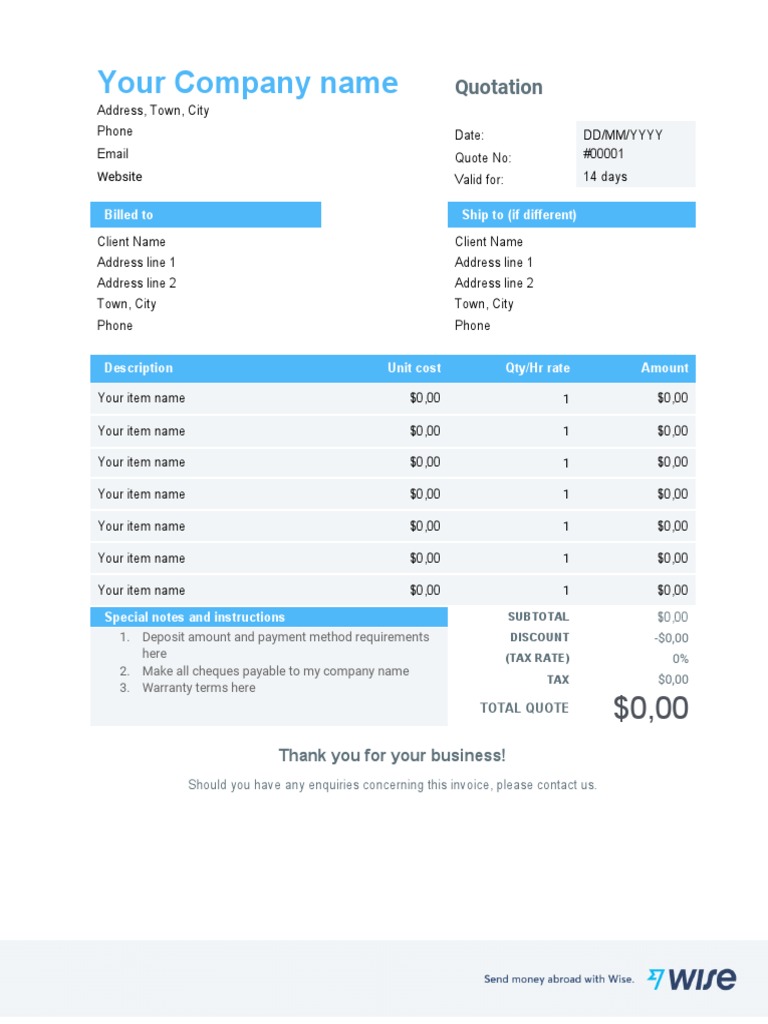Select the 'Warranty terms here' note

(x=199, y=688)
